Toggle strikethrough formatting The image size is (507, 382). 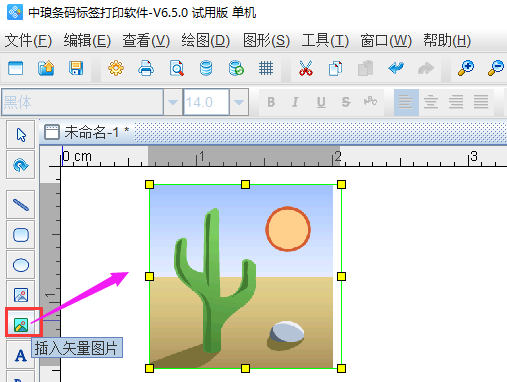tap(346, 102)
